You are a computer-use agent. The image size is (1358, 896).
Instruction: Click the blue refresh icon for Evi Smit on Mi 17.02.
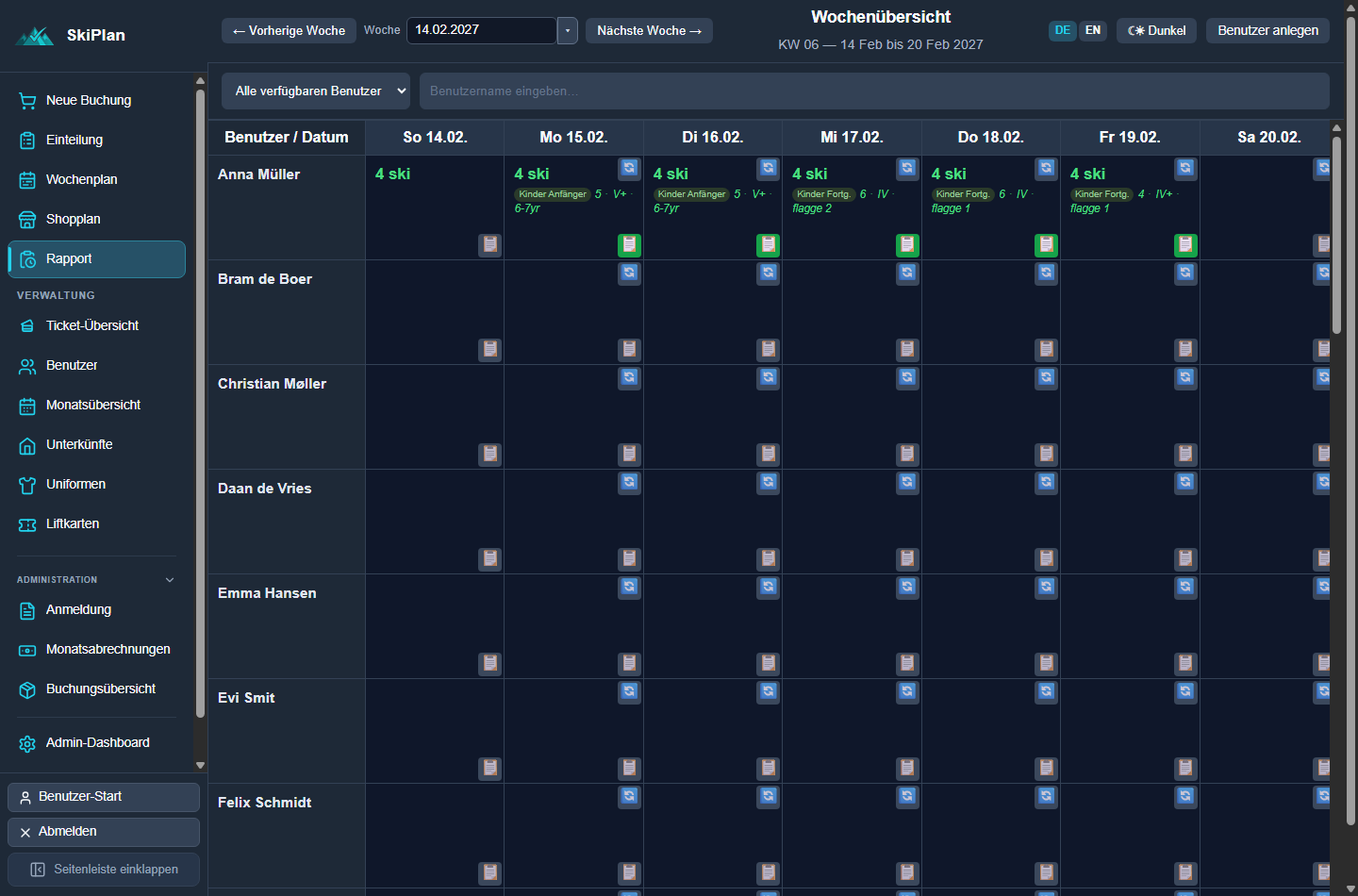click(x=907, y=692)
